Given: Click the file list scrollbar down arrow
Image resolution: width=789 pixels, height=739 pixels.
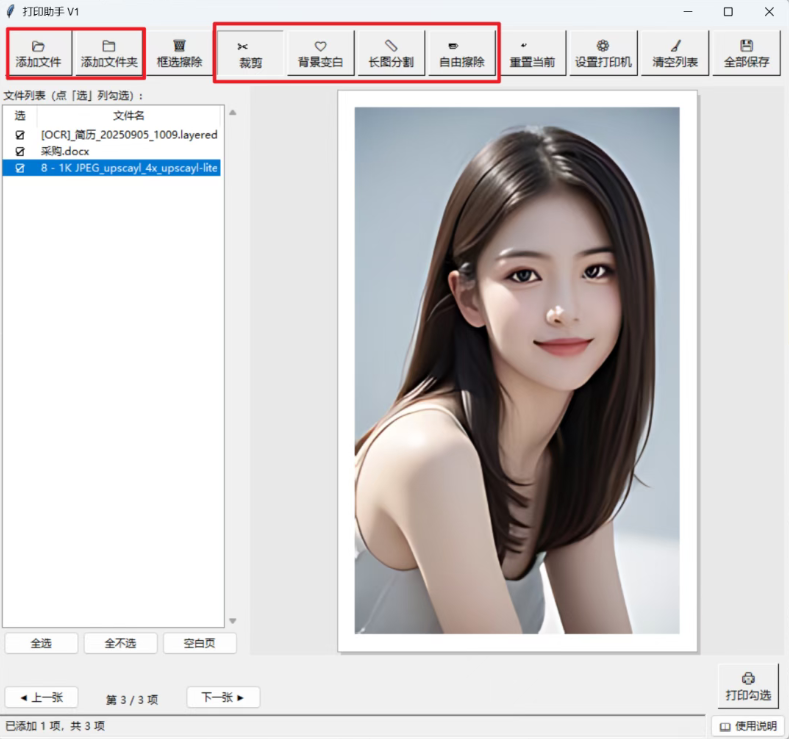Looking at the screenshot, I should pos(232,621).
